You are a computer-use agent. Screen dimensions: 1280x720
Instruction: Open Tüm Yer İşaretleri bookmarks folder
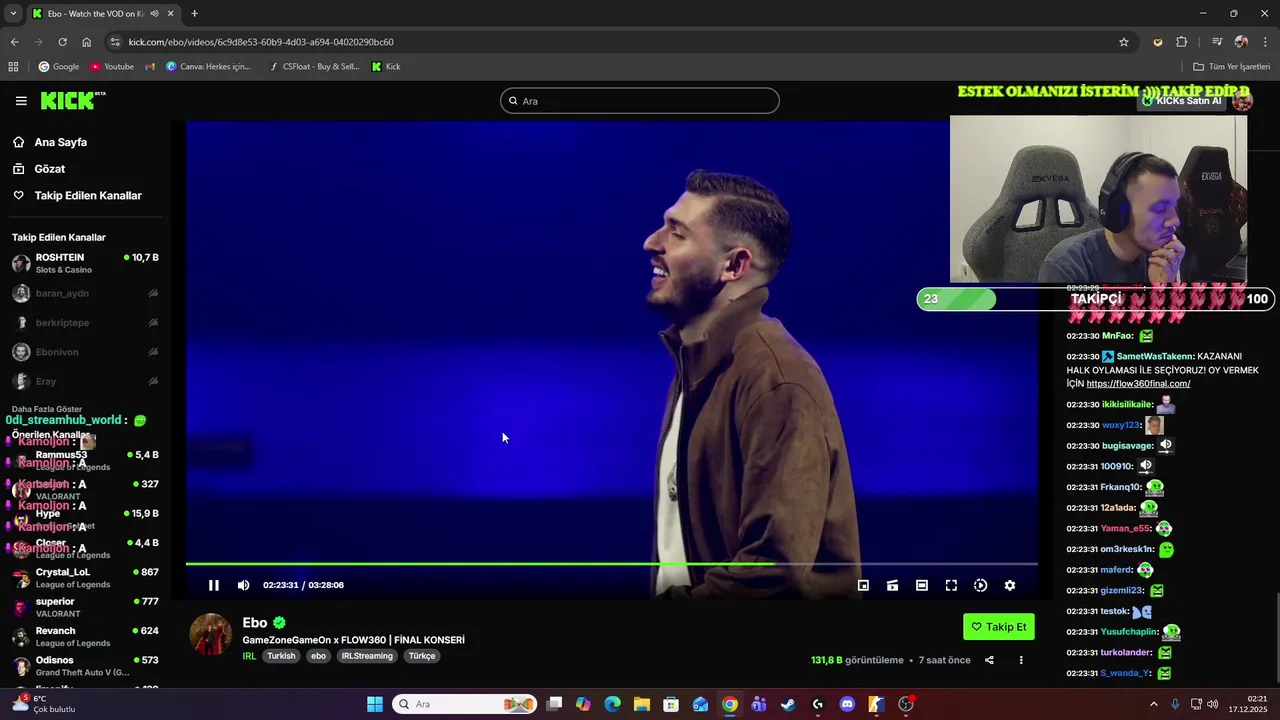pos(1231,67)
